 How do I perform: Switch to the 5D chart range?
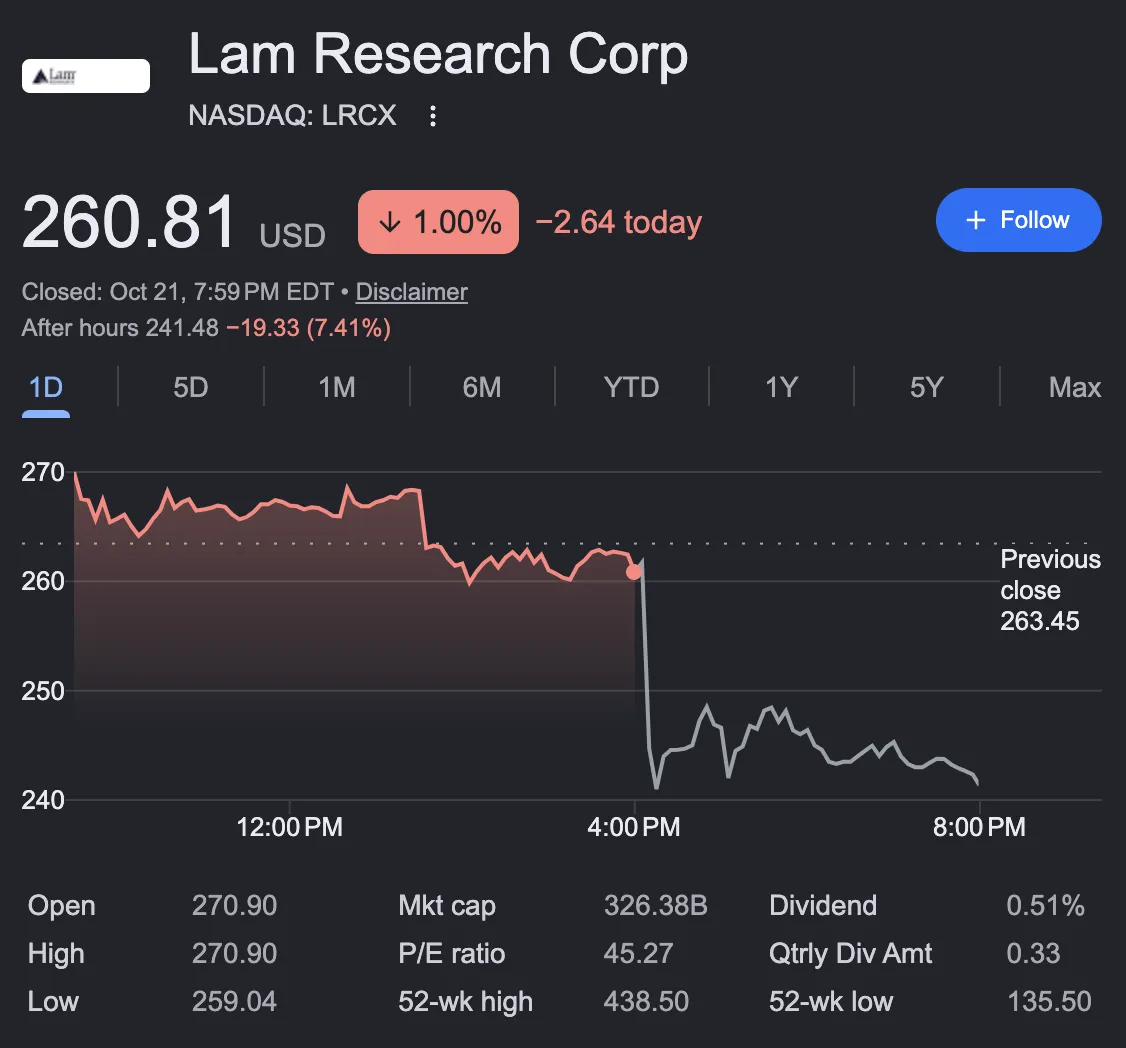click(190, 388)
